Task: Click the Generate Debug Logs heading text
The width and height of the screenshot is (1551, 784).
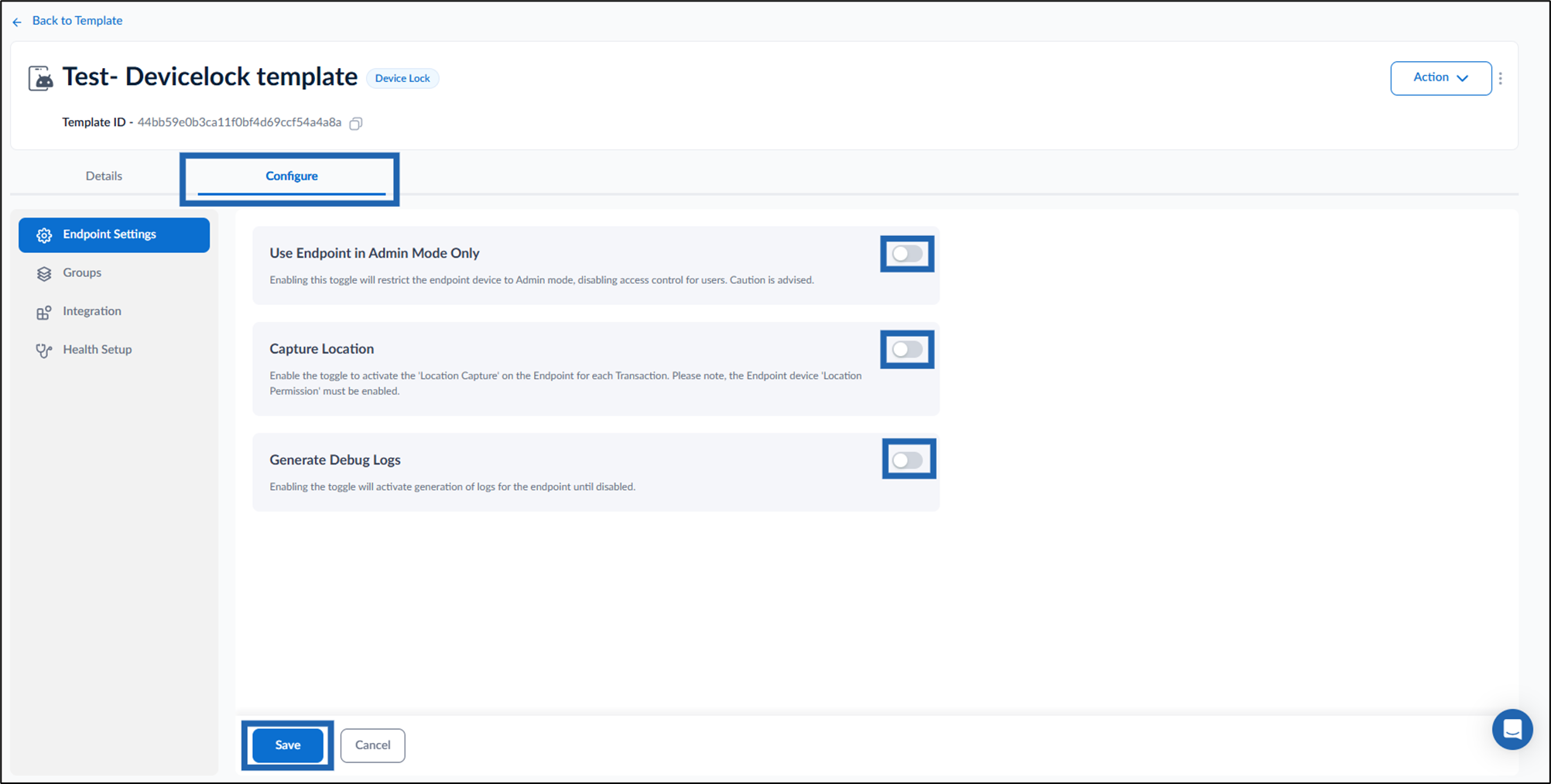Action: (x=335, y=460)
